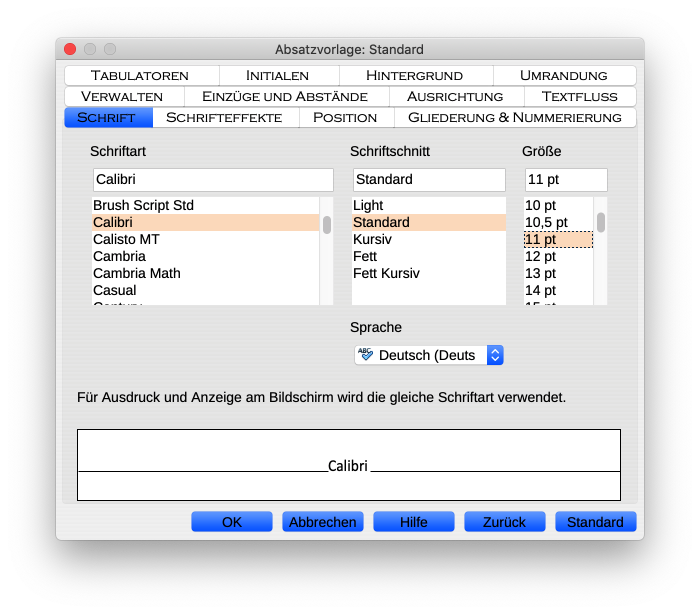Select Brush Script Std font
The height and width of the screenshot is (614, 700).
click(206, 205)
